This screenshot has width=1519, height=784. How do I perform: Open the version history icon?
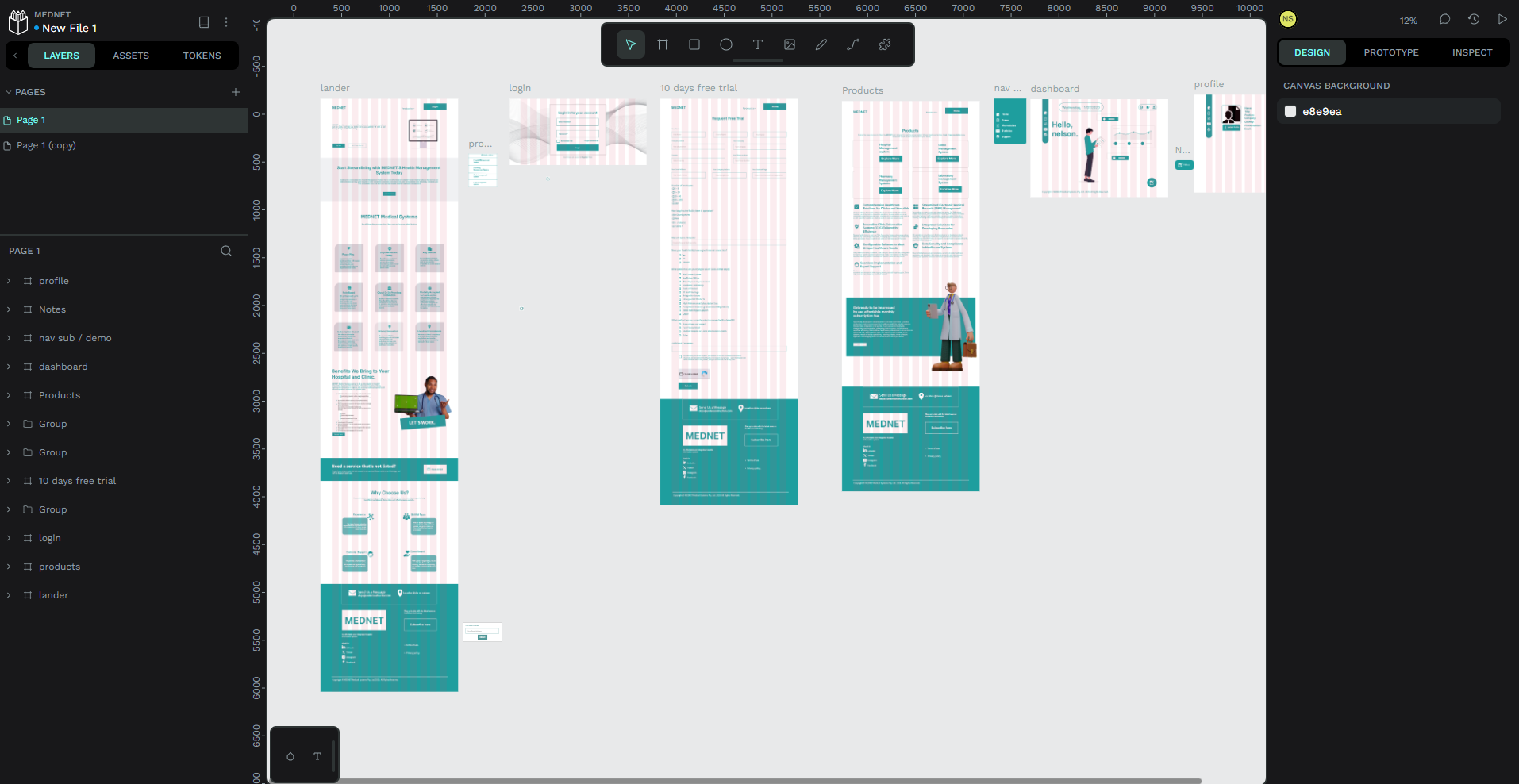click(x=1474, y=19)
